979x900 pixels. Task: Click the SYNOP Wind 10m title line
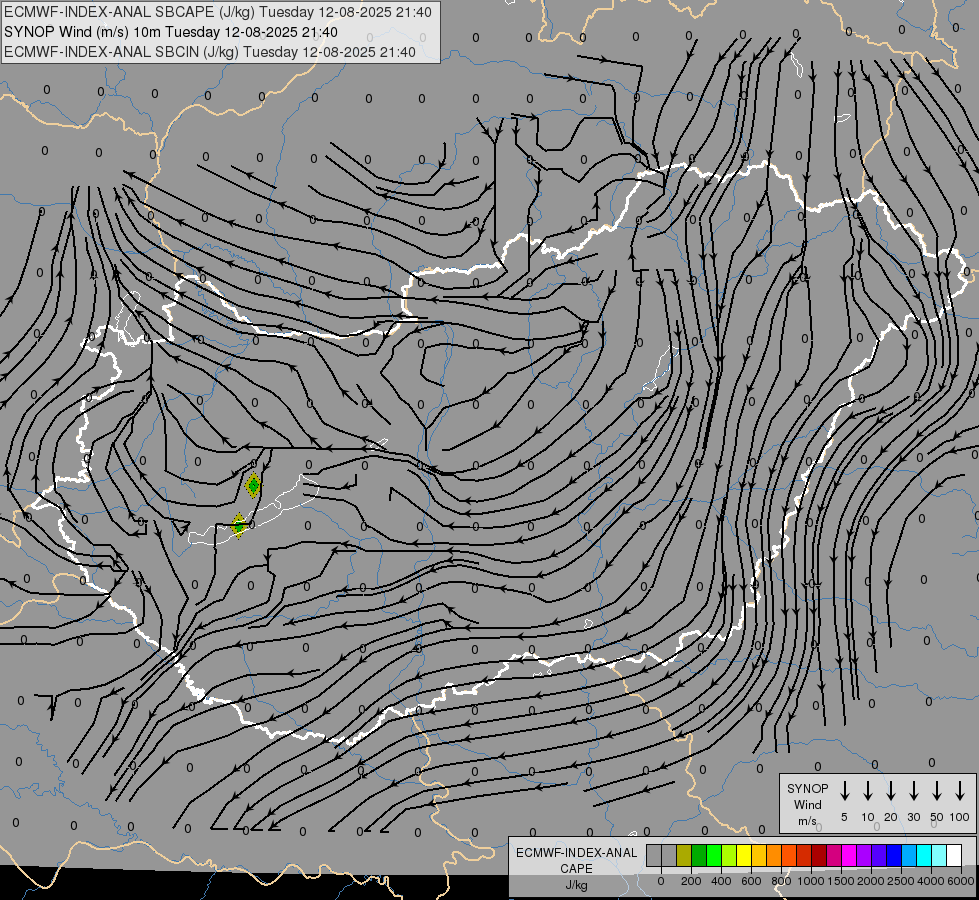tap(170, 32)
